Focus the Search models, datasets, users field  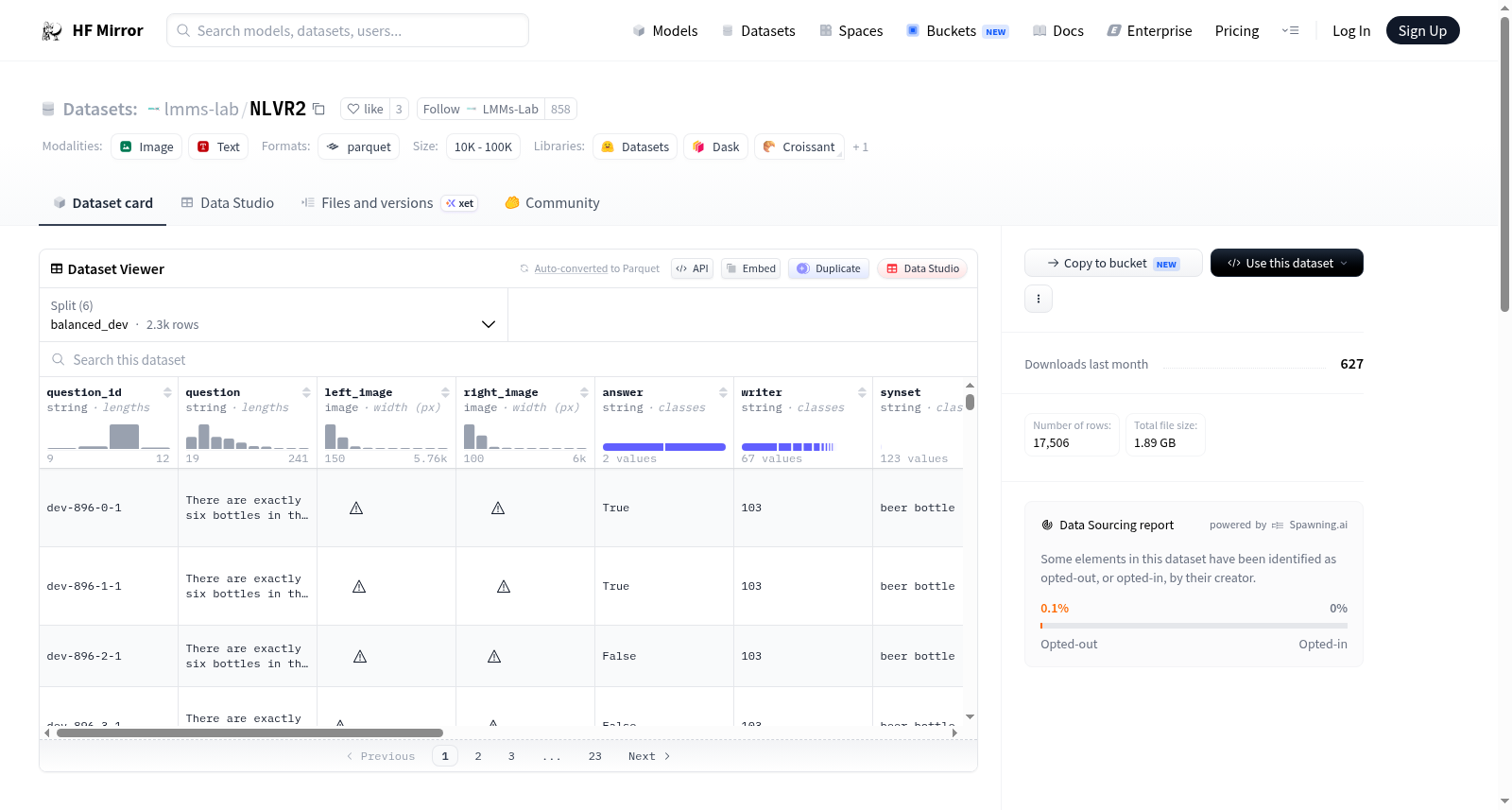pos(348,30)
